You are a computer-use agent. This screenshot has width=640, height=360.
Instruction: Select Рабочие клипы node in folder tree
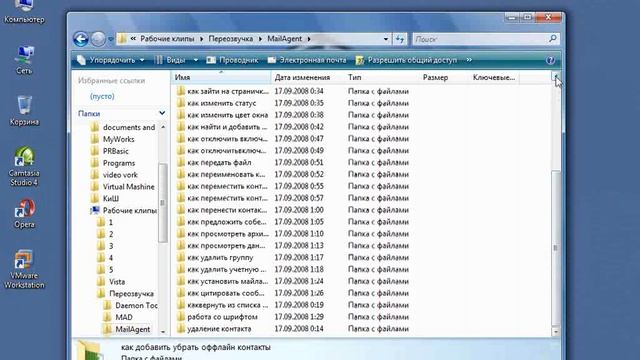(x=124, y=211)
